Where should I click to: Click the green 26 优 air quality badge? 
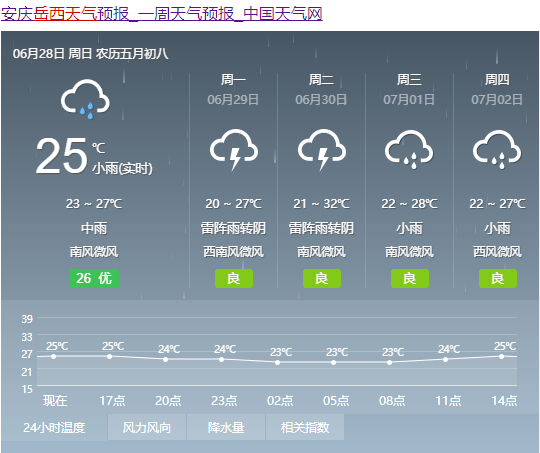[x=94, y=278]
